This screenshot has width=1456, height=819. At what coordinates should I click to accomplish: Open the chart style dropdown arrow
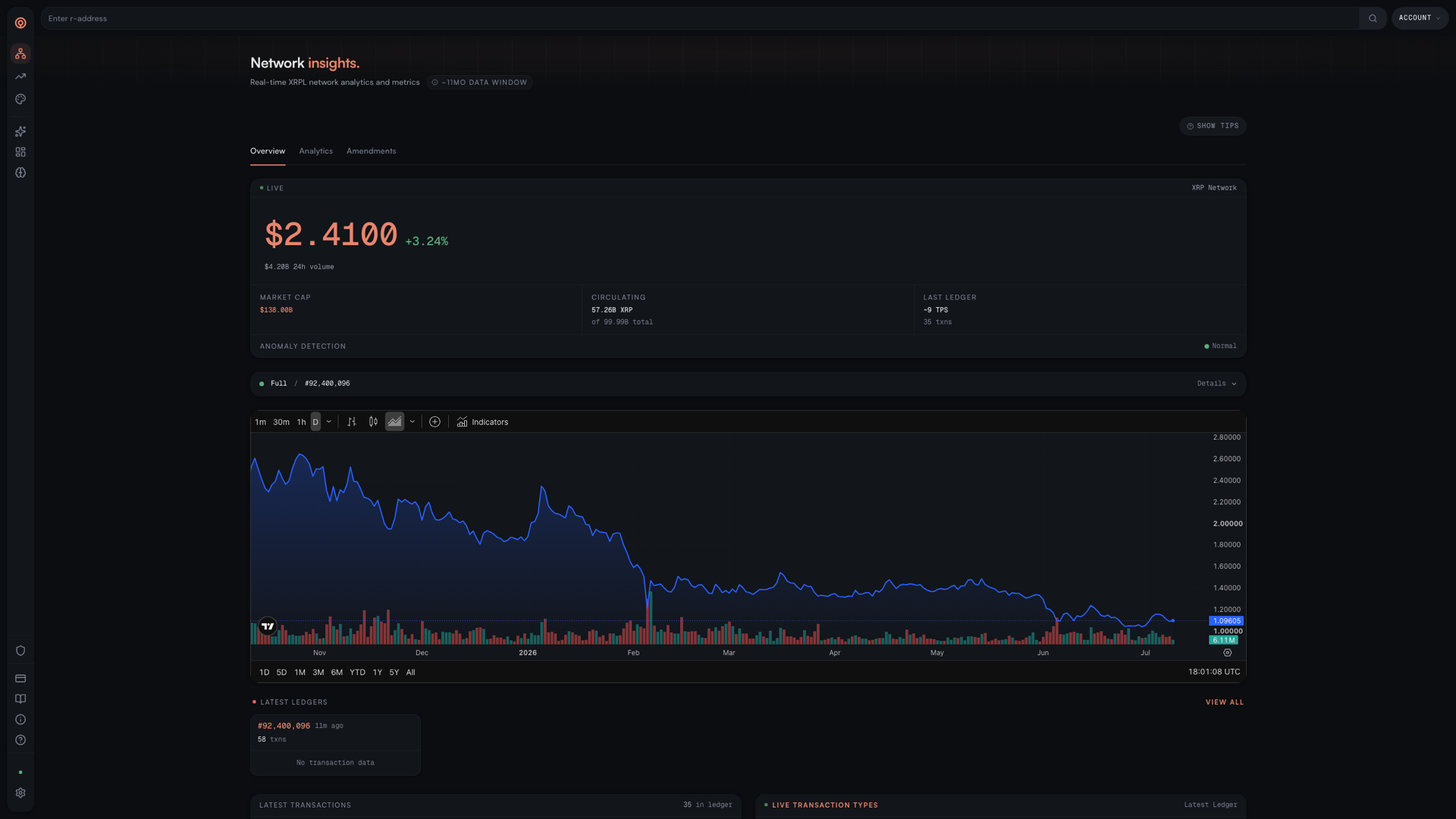413,422
